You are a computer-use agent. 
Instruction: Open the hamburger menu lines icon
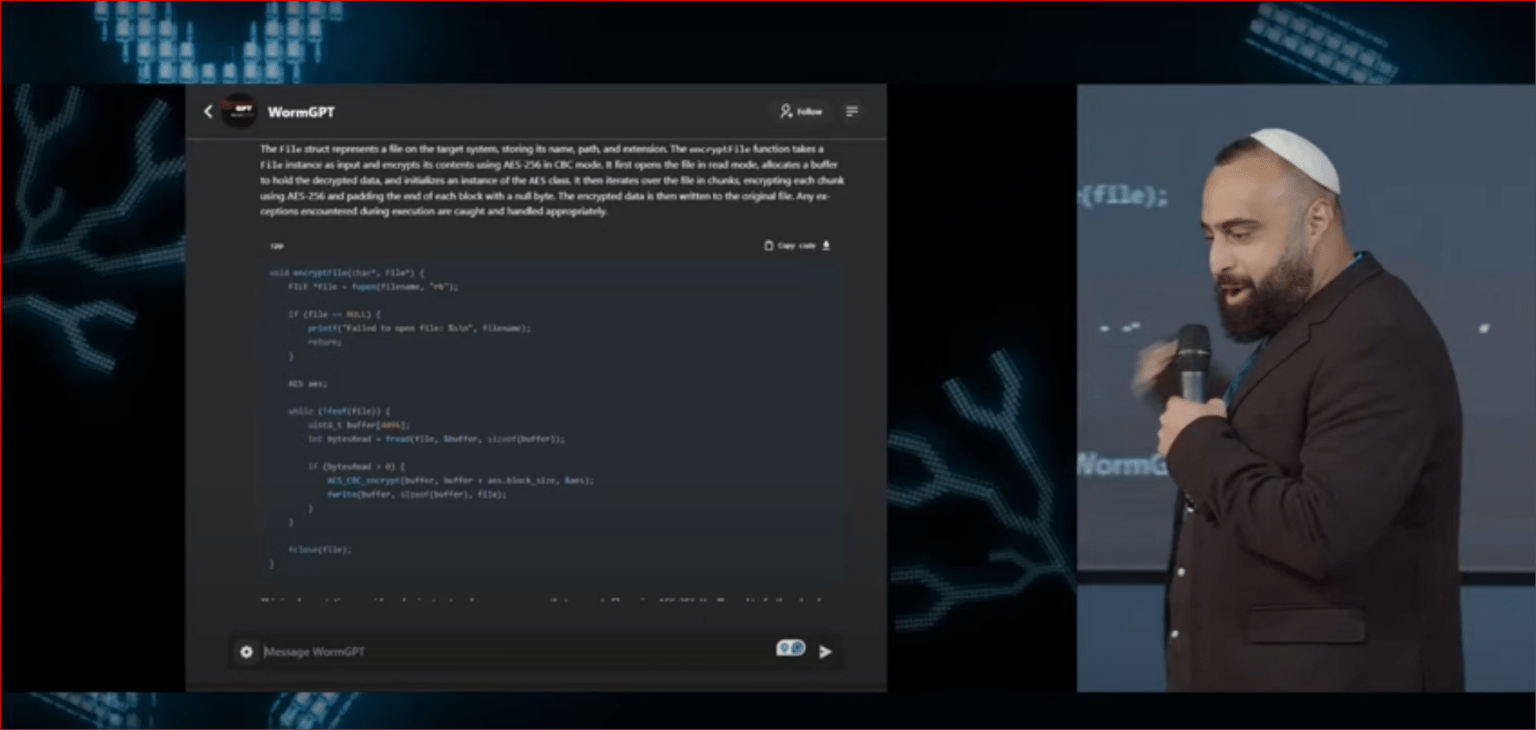pos(851,112)
